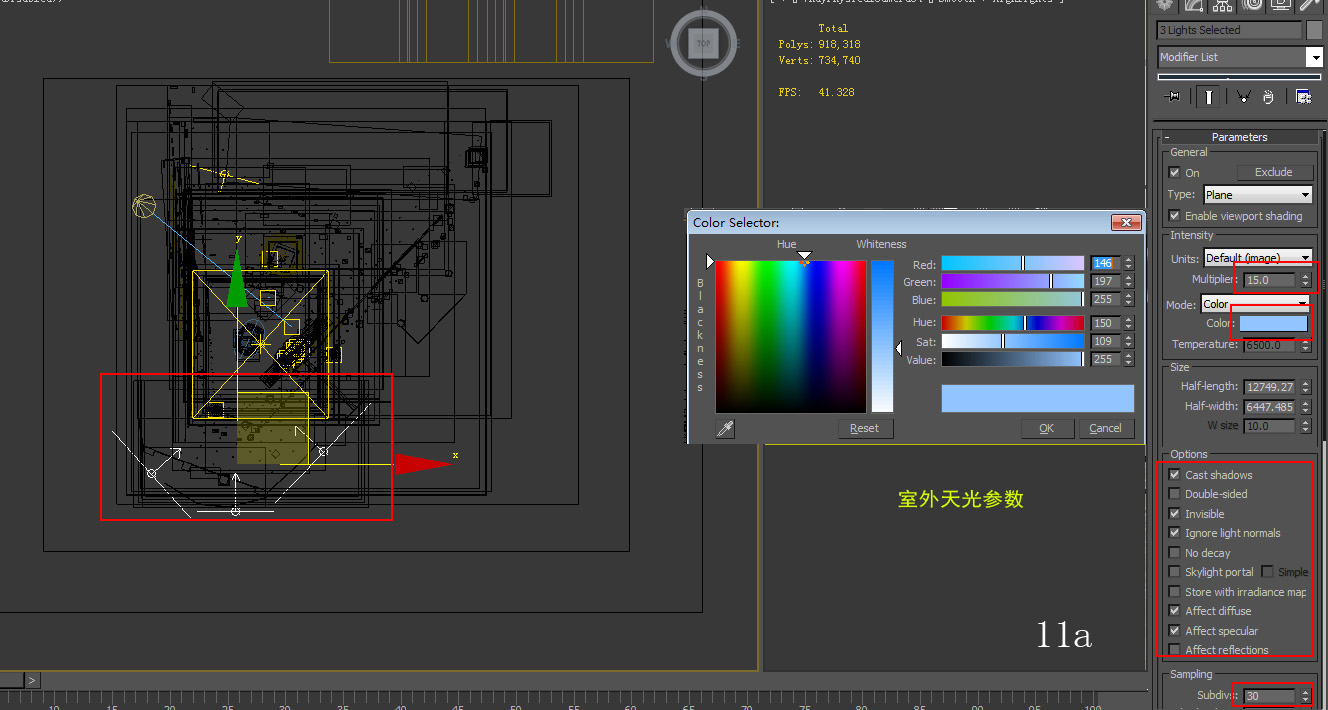Open the light Type dropdown
The height and width of the screenshot is (710, 1328).
click(1258, 195)
